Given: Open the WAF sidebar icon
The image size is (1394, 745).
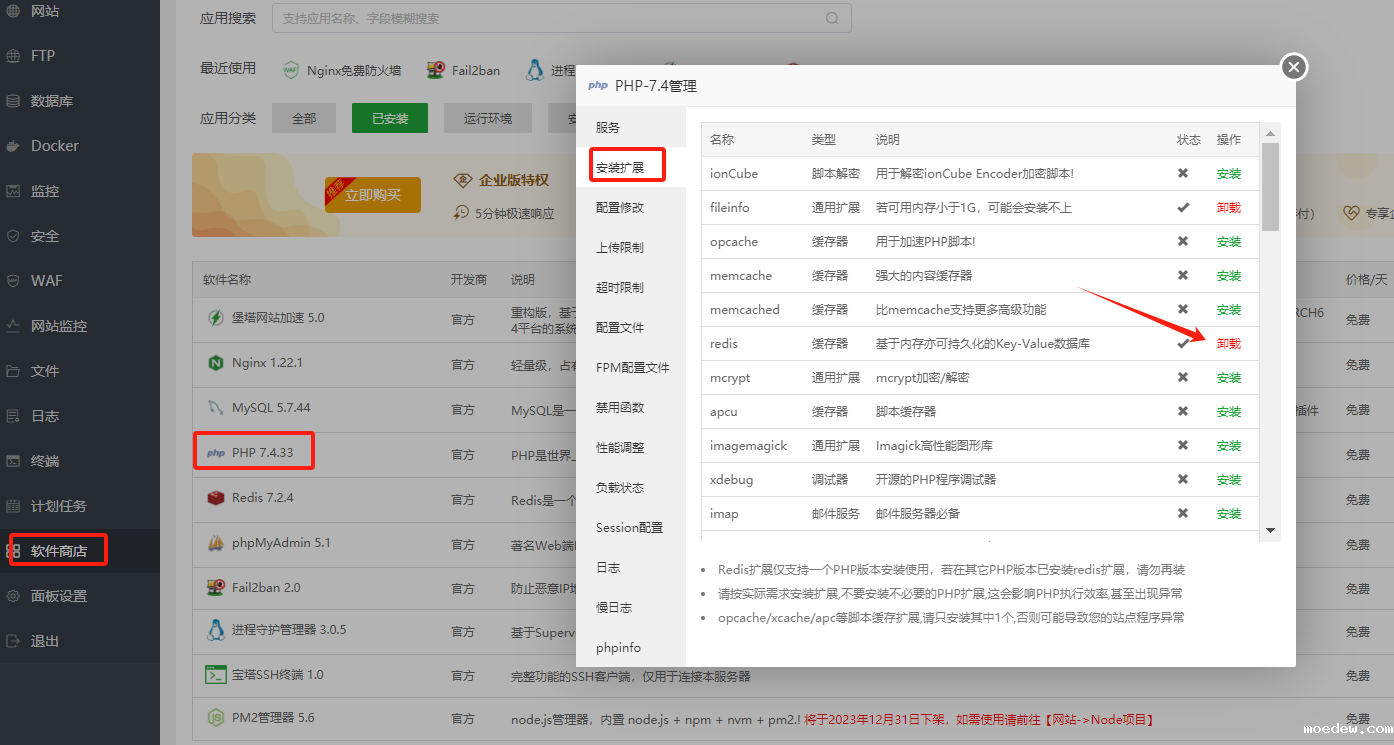Looking at the screenshot, I should 14,281.
